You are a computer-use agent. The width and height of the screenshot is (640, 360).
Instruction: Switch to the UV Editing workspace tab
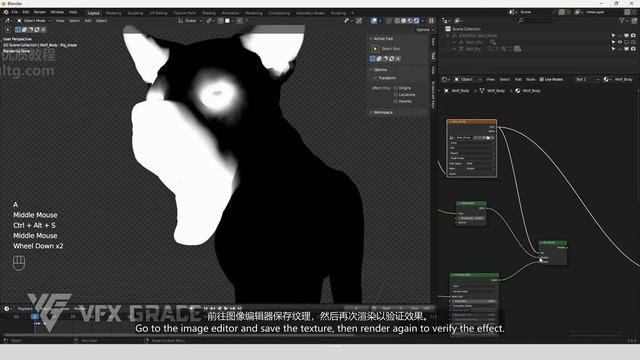click(x=158, y=13)
